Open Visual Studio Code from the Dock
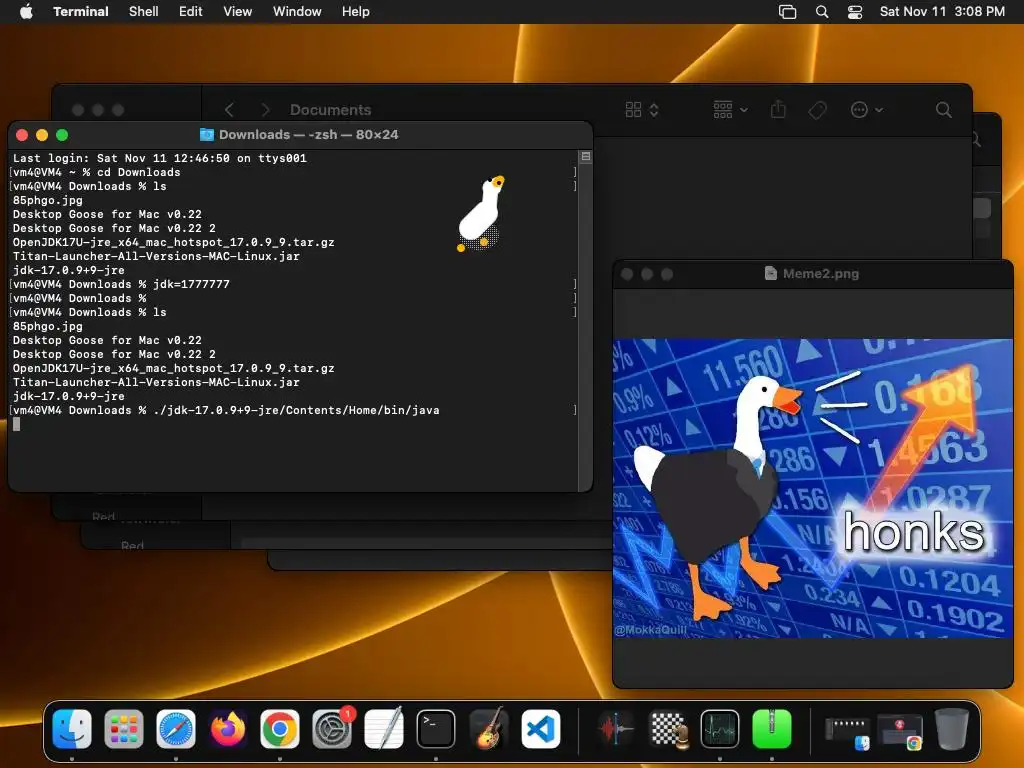This screenshot has width=1024, height=768. pyautogui.click(x=540, y=729)
